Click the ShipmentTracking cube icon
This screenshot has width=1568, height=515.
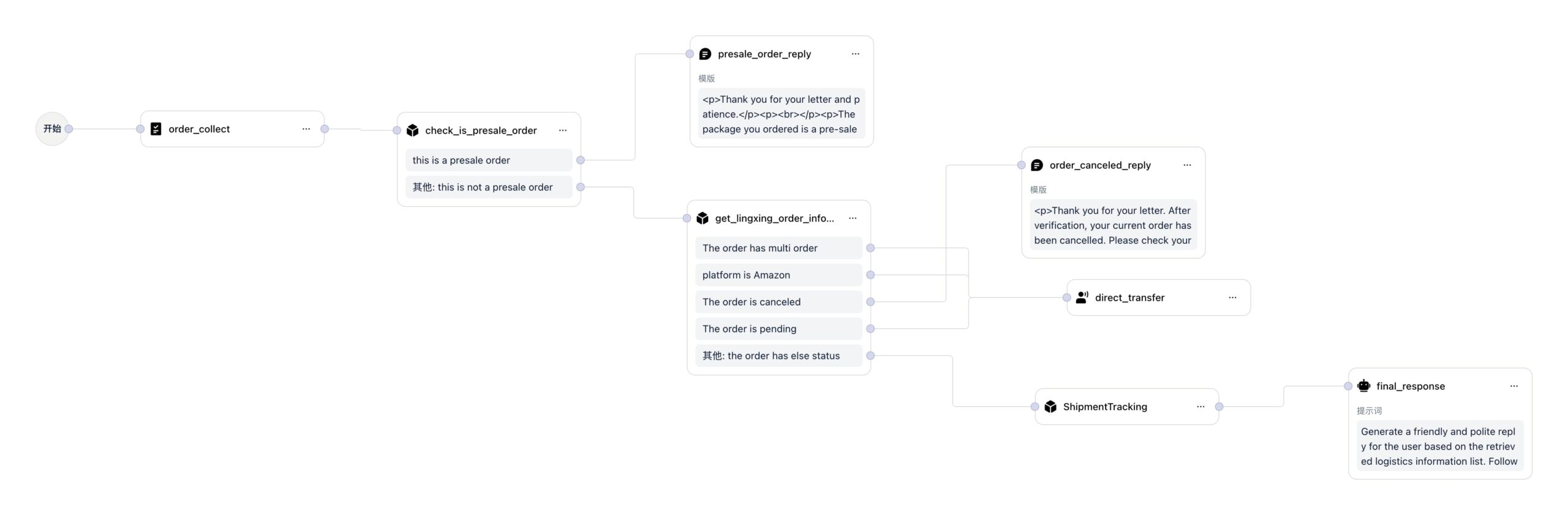tap(1050, 407)
